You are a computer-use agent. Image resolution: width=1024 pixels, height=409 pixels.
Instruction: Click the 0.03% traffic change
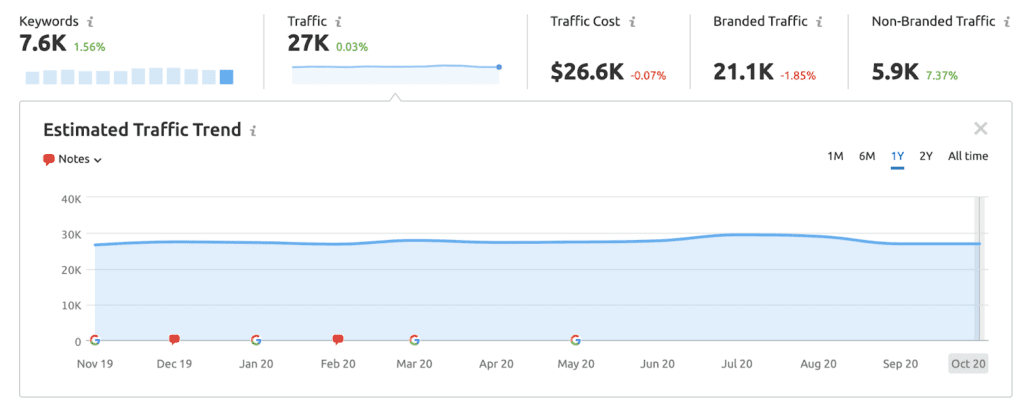(x=352, y=47)
